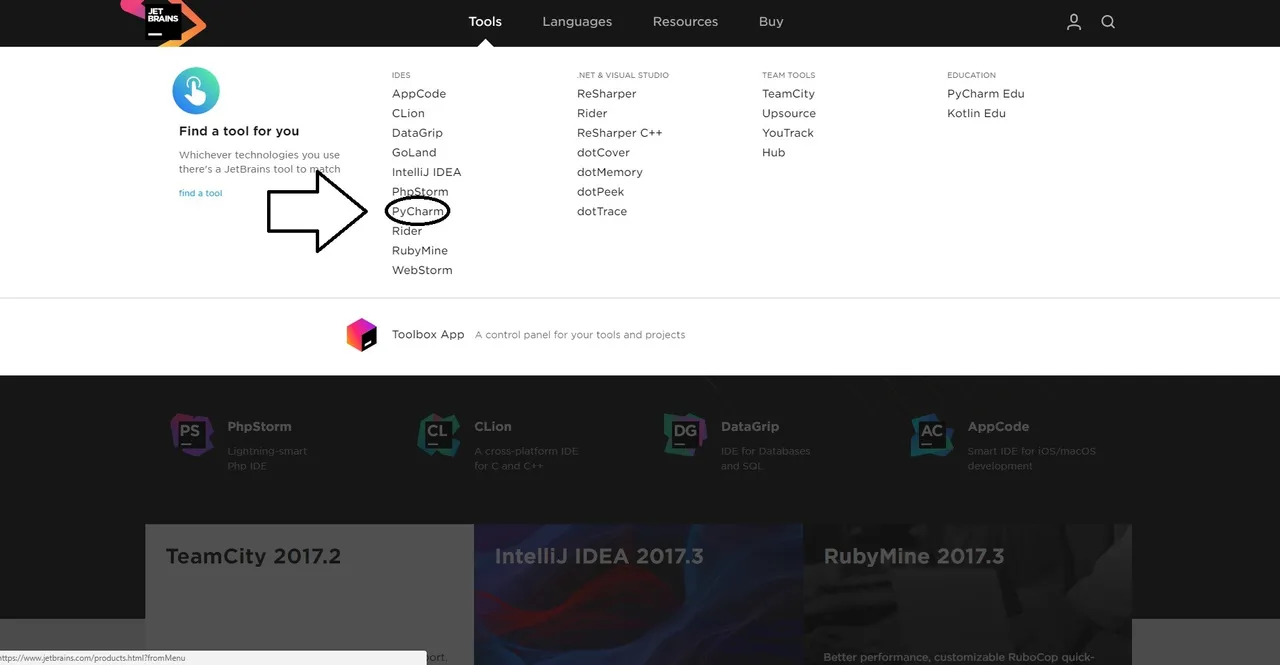1280x665 pixels.
Task: Open the TeamCity link in Team Tools
Action: tap(788, 94)
